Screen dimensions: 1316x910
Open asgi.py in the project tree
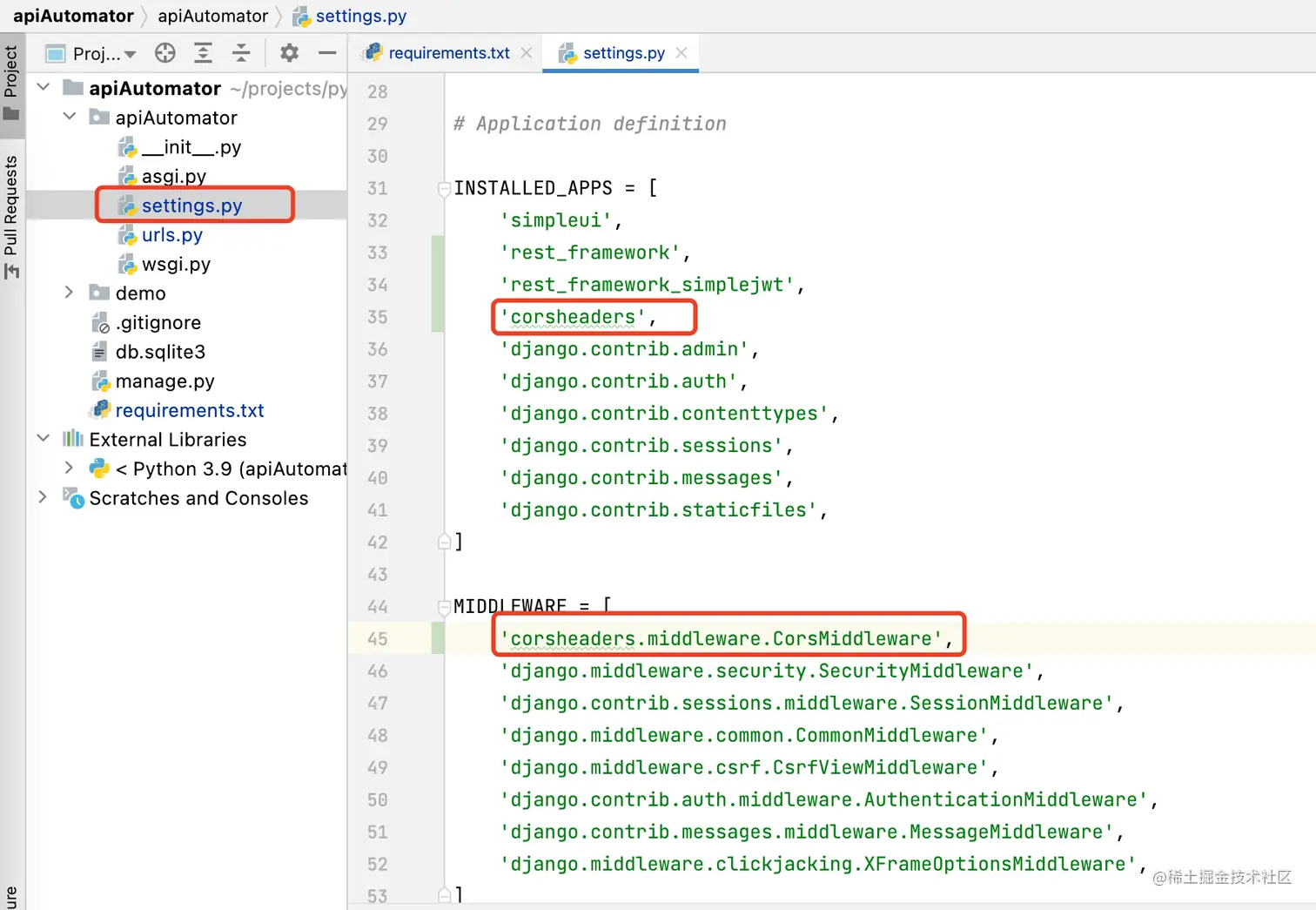point(162,176)
